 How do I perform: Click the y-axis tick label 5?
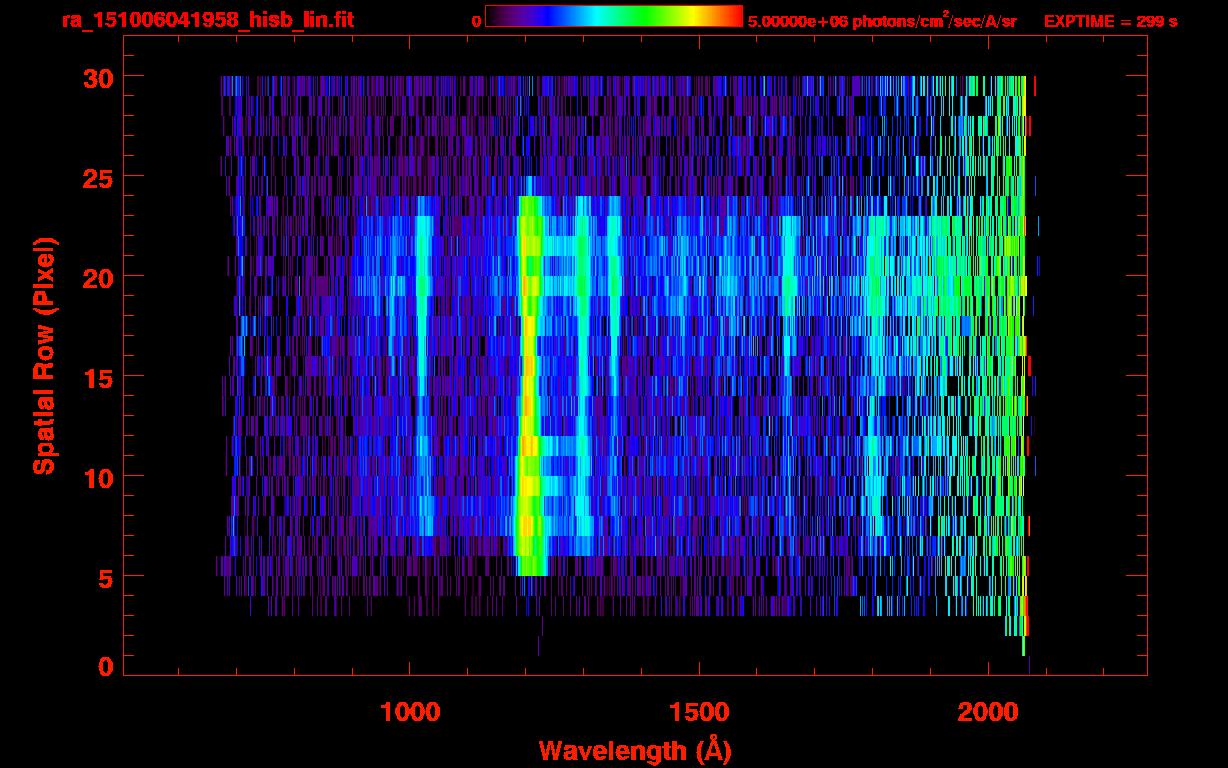point(104,577)
